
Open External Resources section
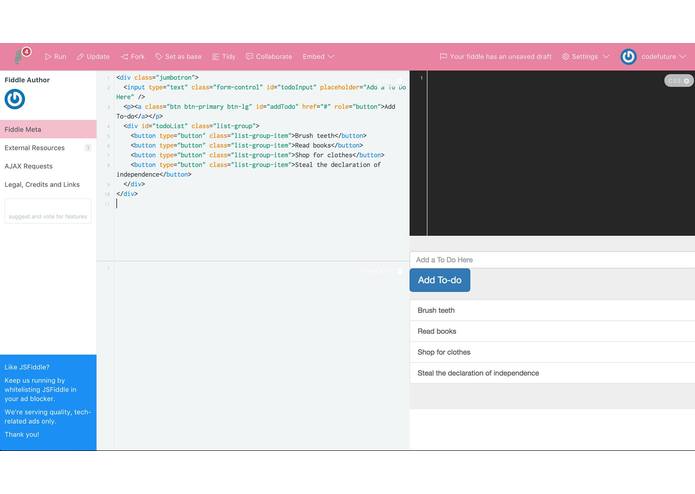[48, 148]
